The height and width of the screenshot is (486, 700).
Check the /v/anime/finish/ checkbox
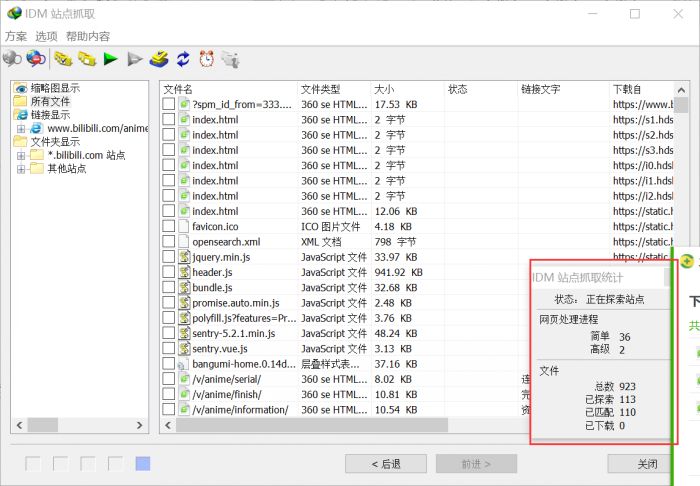169,394
